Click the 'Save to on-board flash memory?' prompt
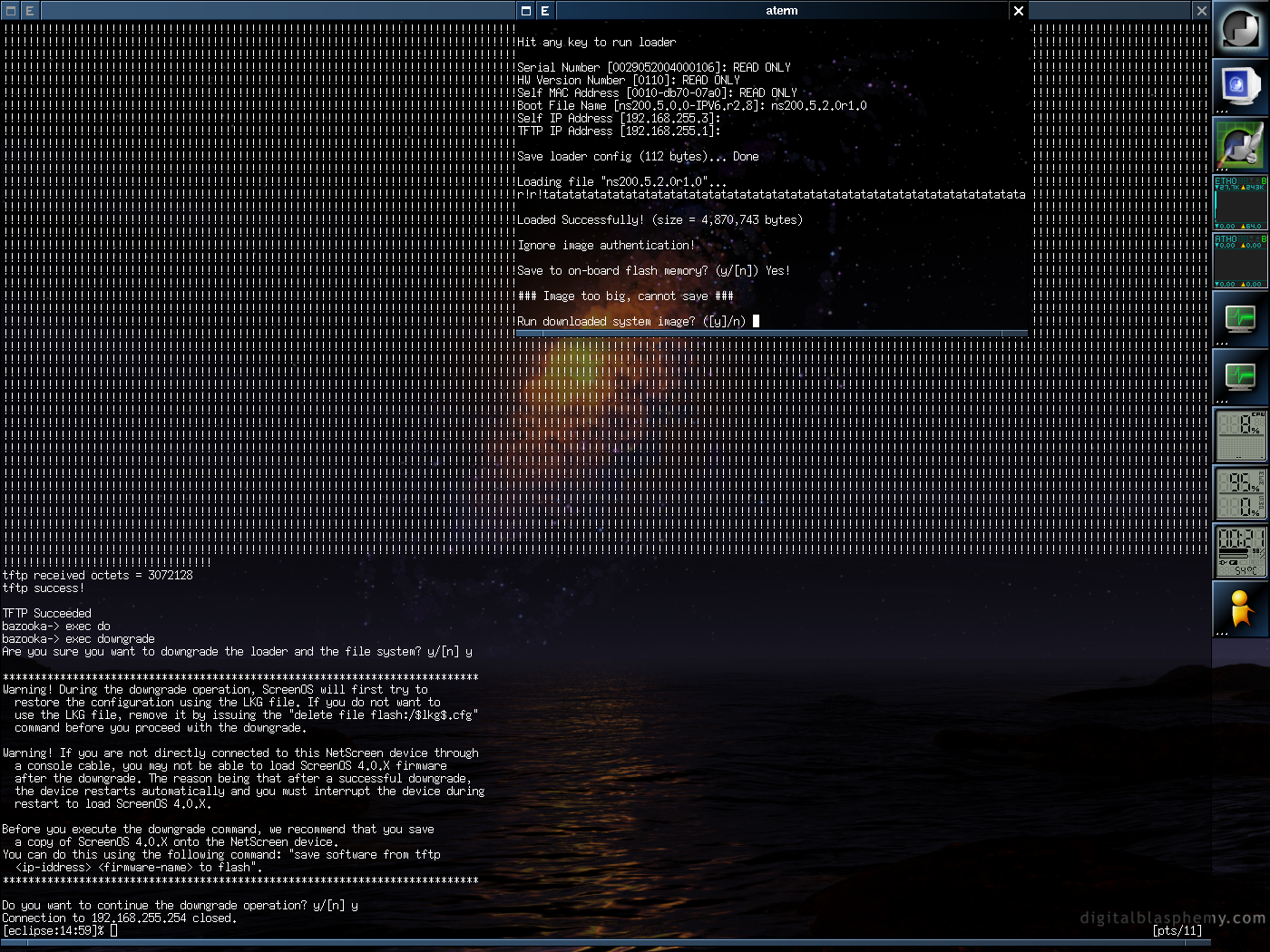 point(653,271)
